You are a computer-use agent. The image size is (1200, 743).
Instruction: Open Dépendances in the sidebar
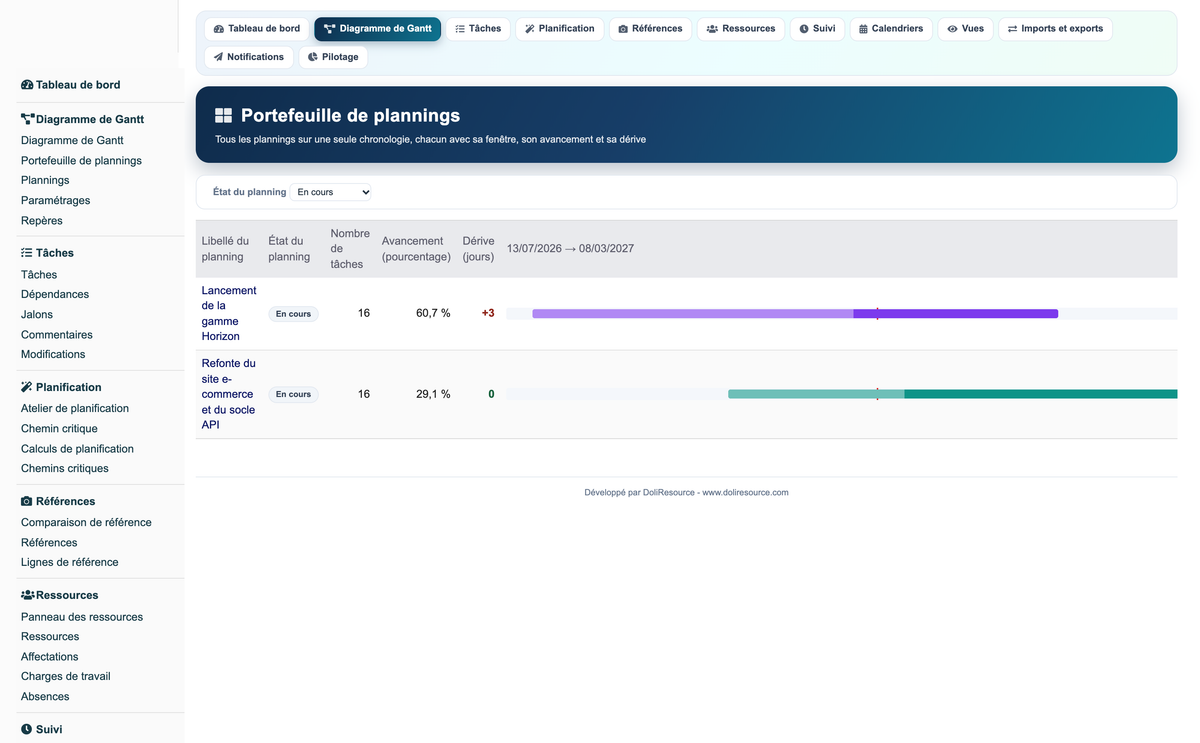coord(55,294)
